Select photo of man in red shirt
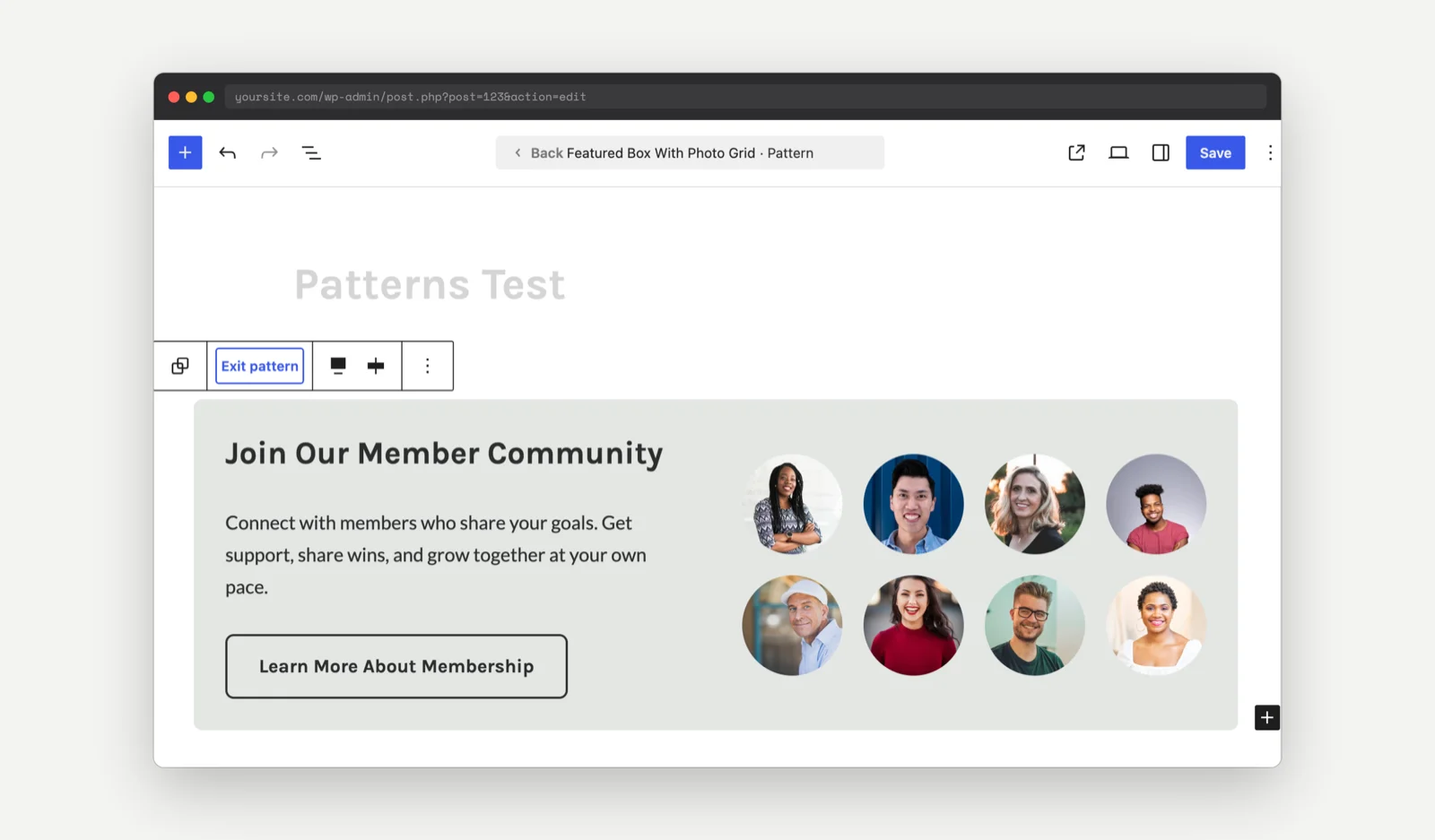The width and height of the screenshot is (1435, 840). click(x=1156, y=504)
